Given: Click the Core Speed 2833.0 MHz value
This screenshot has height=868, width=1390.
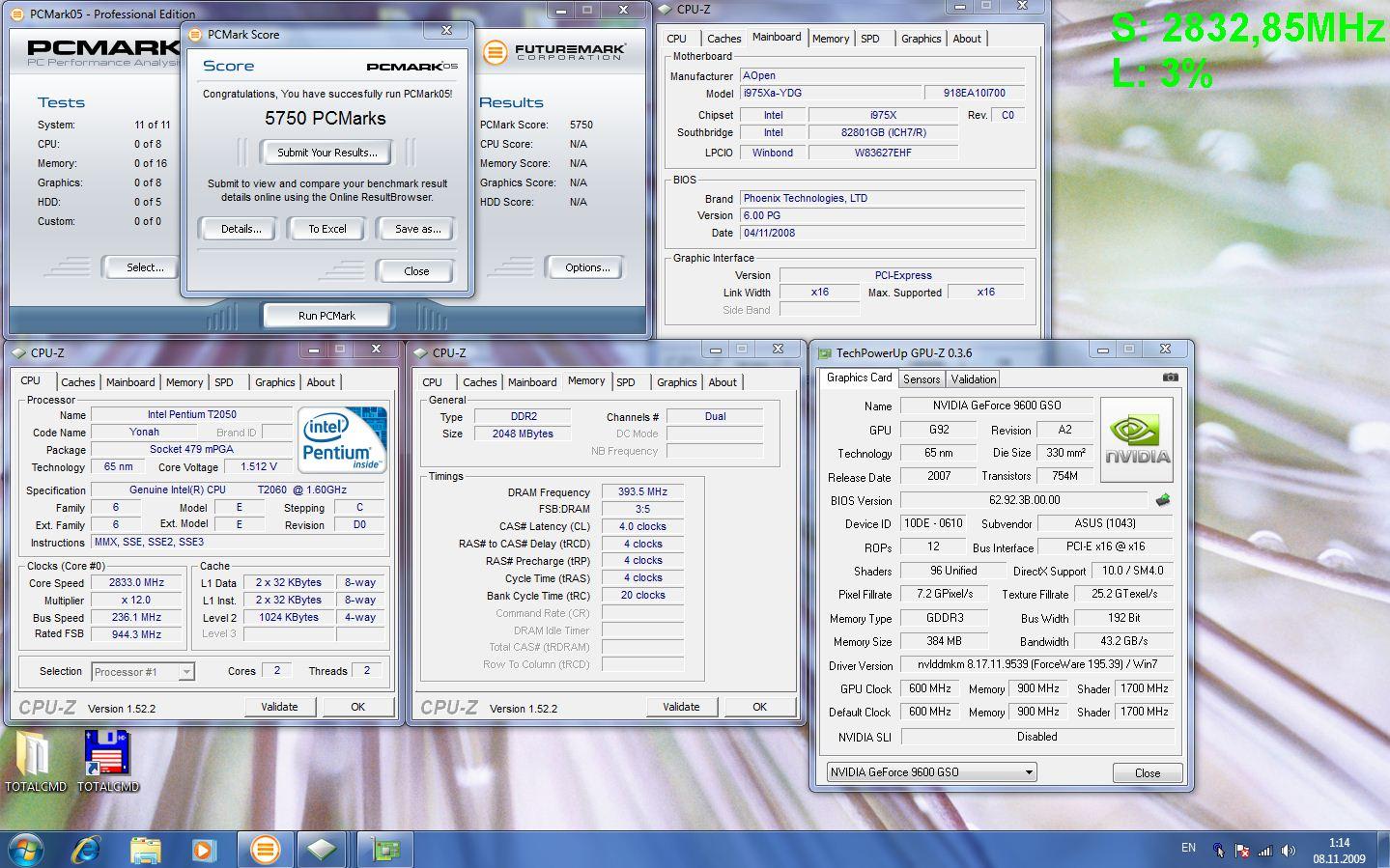Looking at the screenshot, I should point(136,583).
